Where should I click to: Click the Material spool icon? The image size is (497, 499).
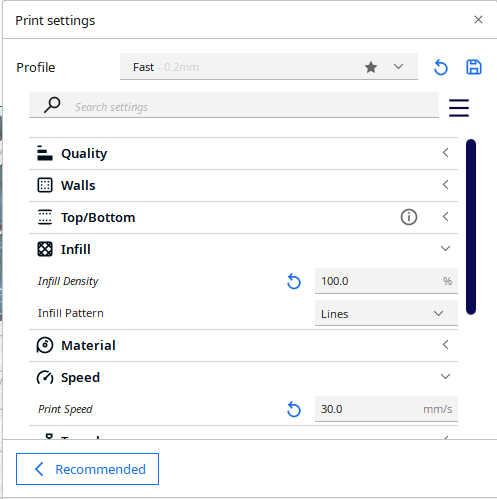coord(45,345)
